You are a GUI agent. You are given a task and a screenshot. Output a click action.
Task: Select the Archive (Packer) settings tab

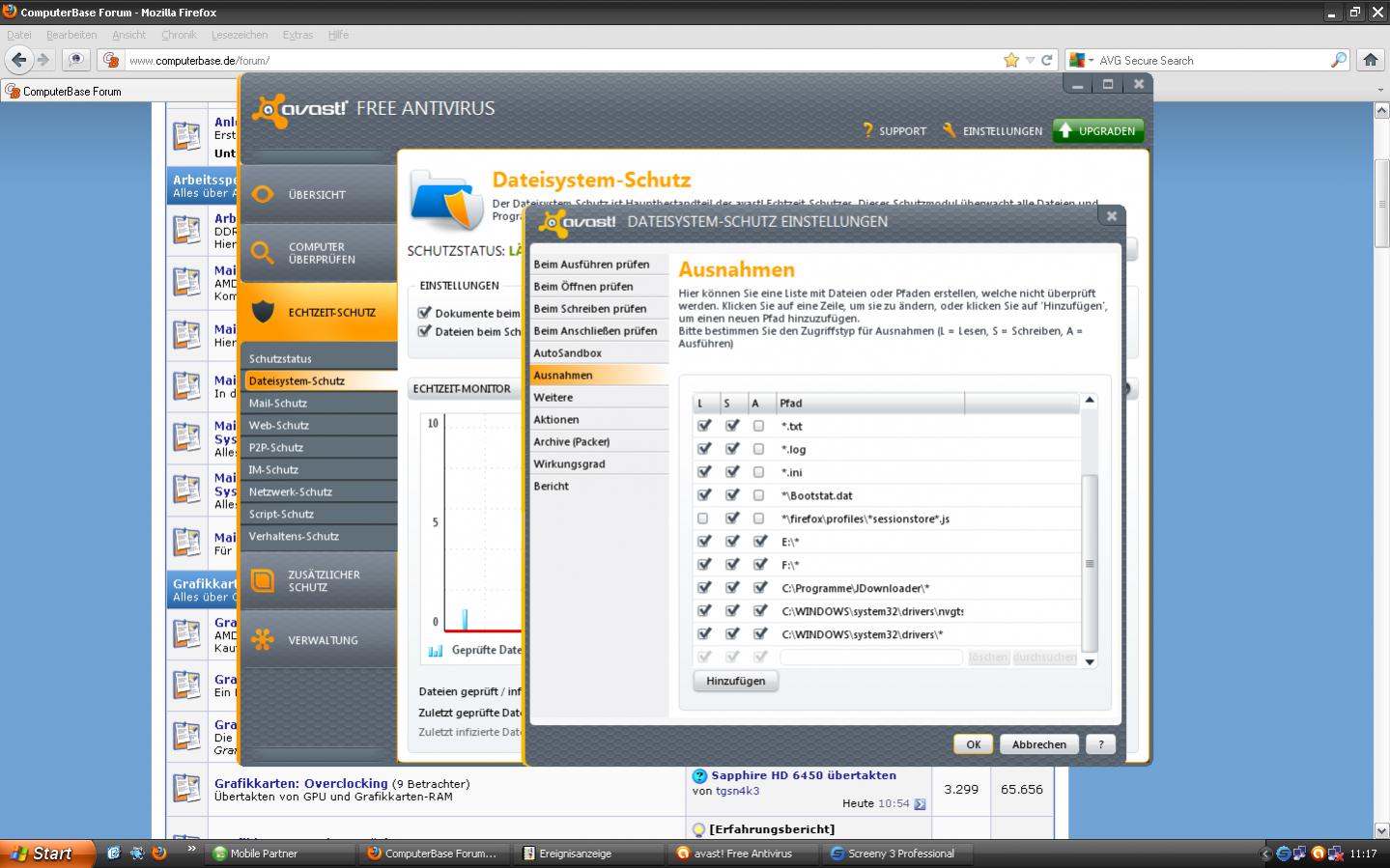pos(599,441)
